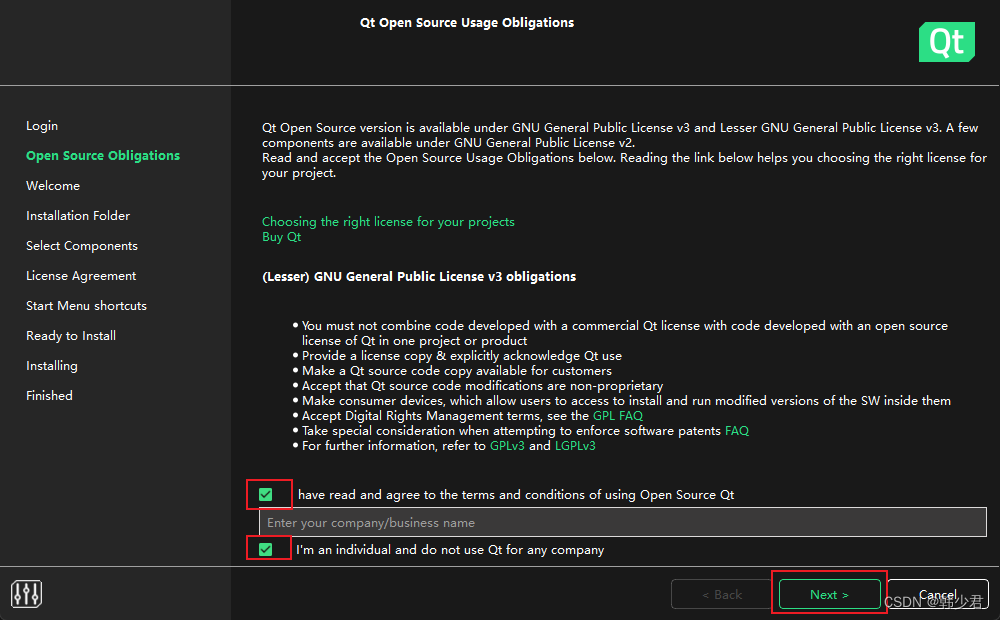This screenshot has height=620, width=1000.
Task: Select Finished step in sidebar
Action: (x=49, y=395)
